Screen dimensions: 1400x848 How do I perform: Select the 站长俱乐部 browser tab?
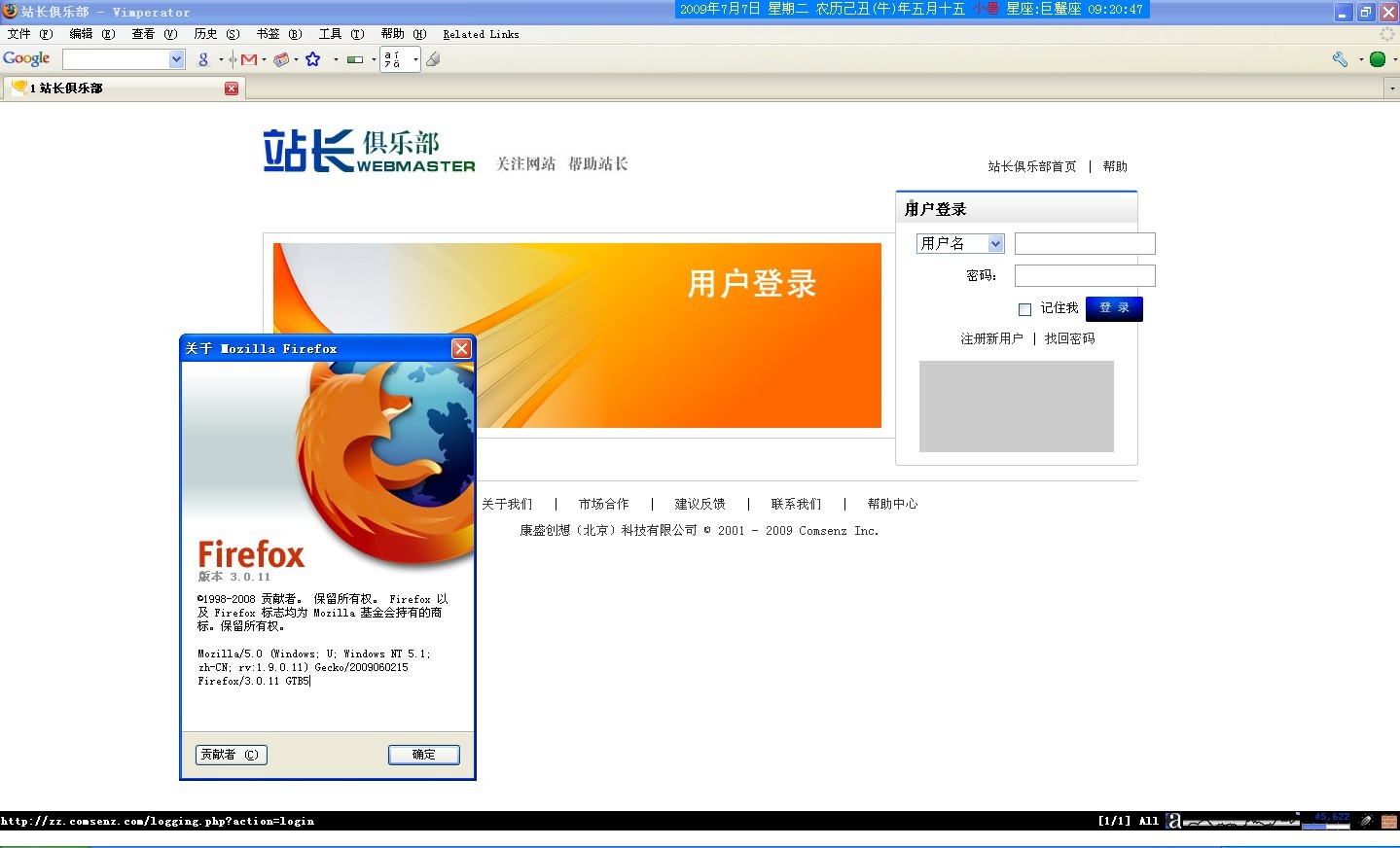[124, 88]
